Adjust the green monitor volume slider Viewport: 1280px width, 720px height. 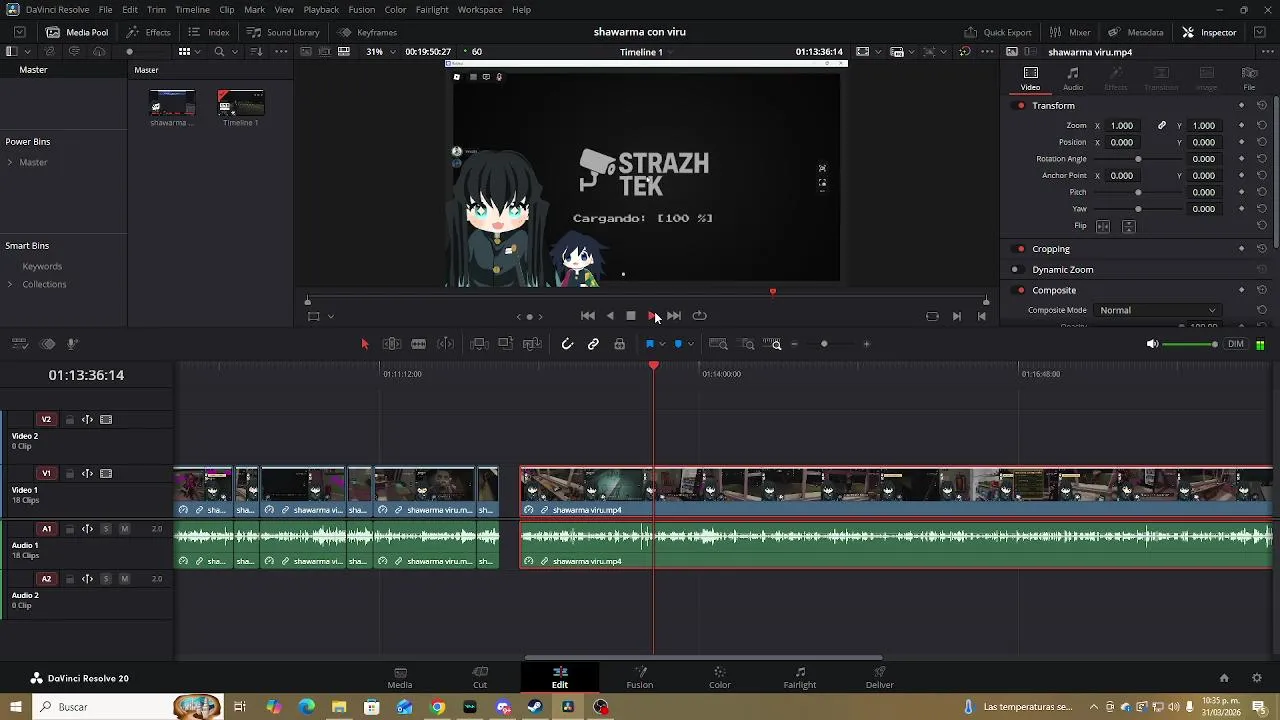(1191, 344)
